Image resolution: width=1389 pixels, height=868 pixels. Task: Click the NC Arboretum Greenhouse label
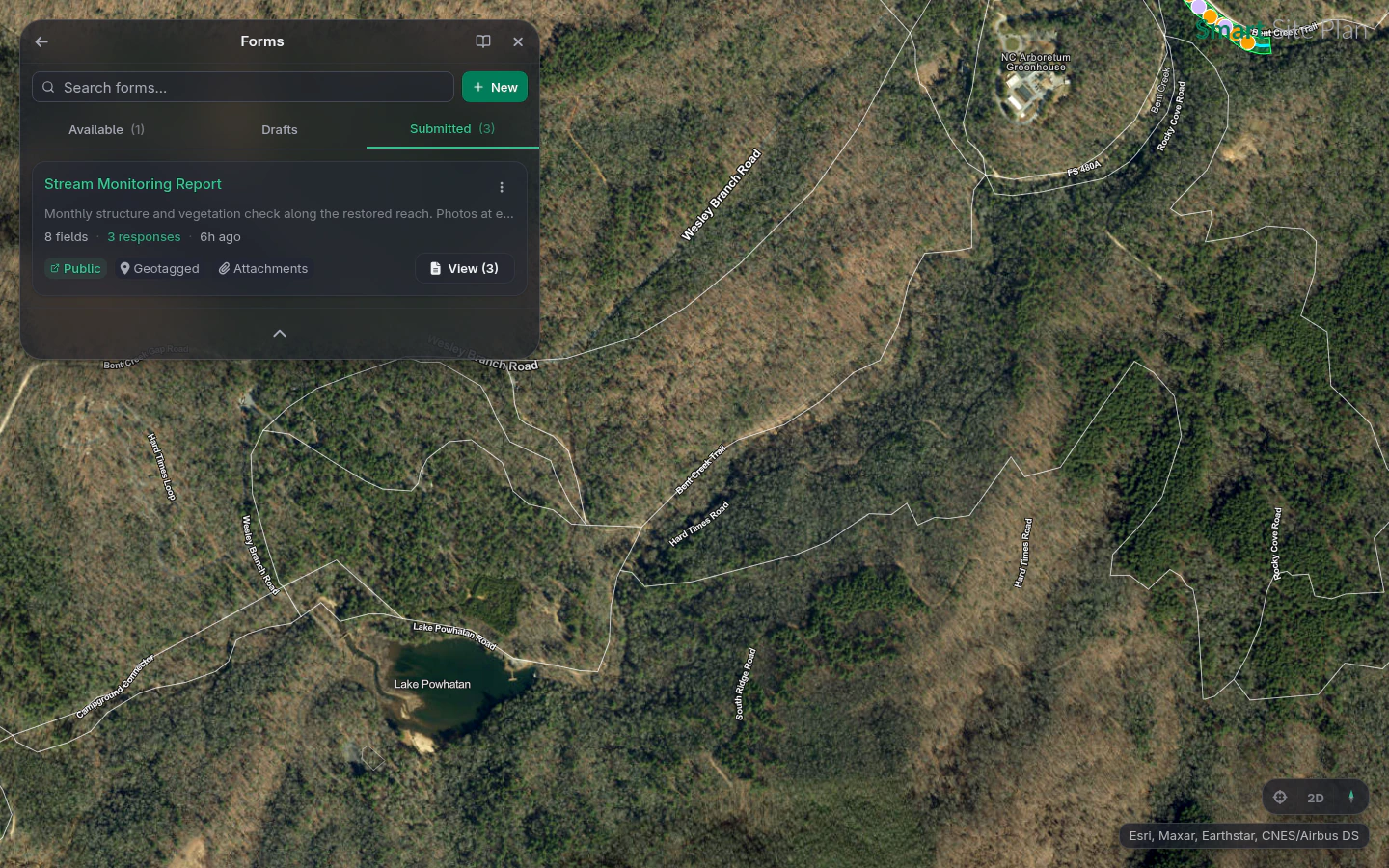pyautogui.click(x=1036, y=62)
